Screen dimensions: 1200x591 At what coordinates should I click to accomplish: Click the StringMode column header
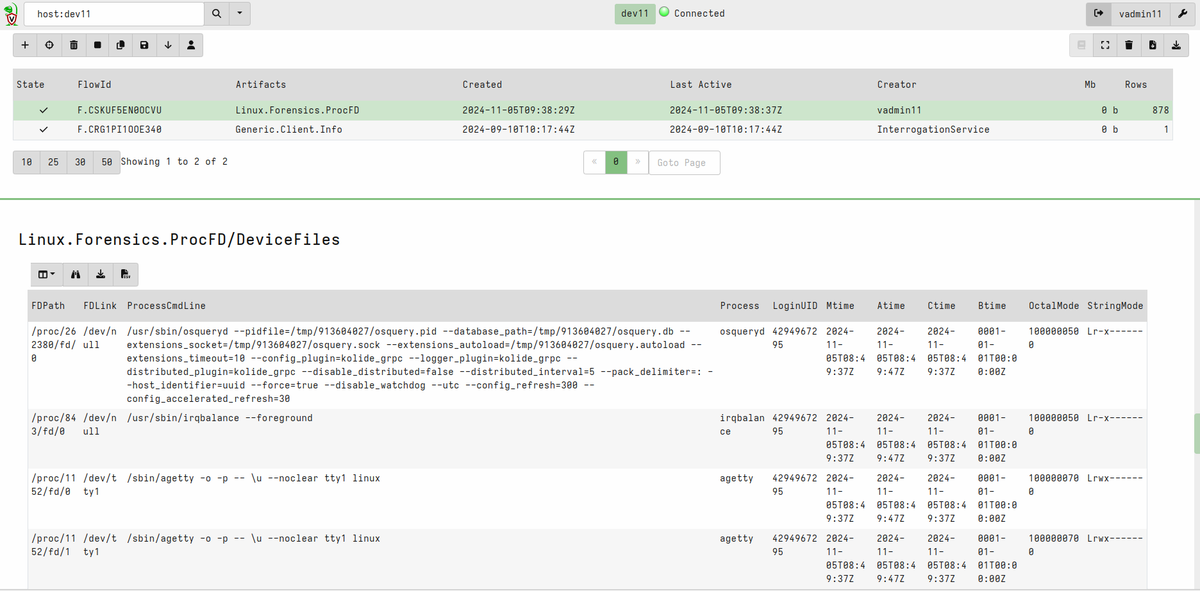tap(1115, 305)
